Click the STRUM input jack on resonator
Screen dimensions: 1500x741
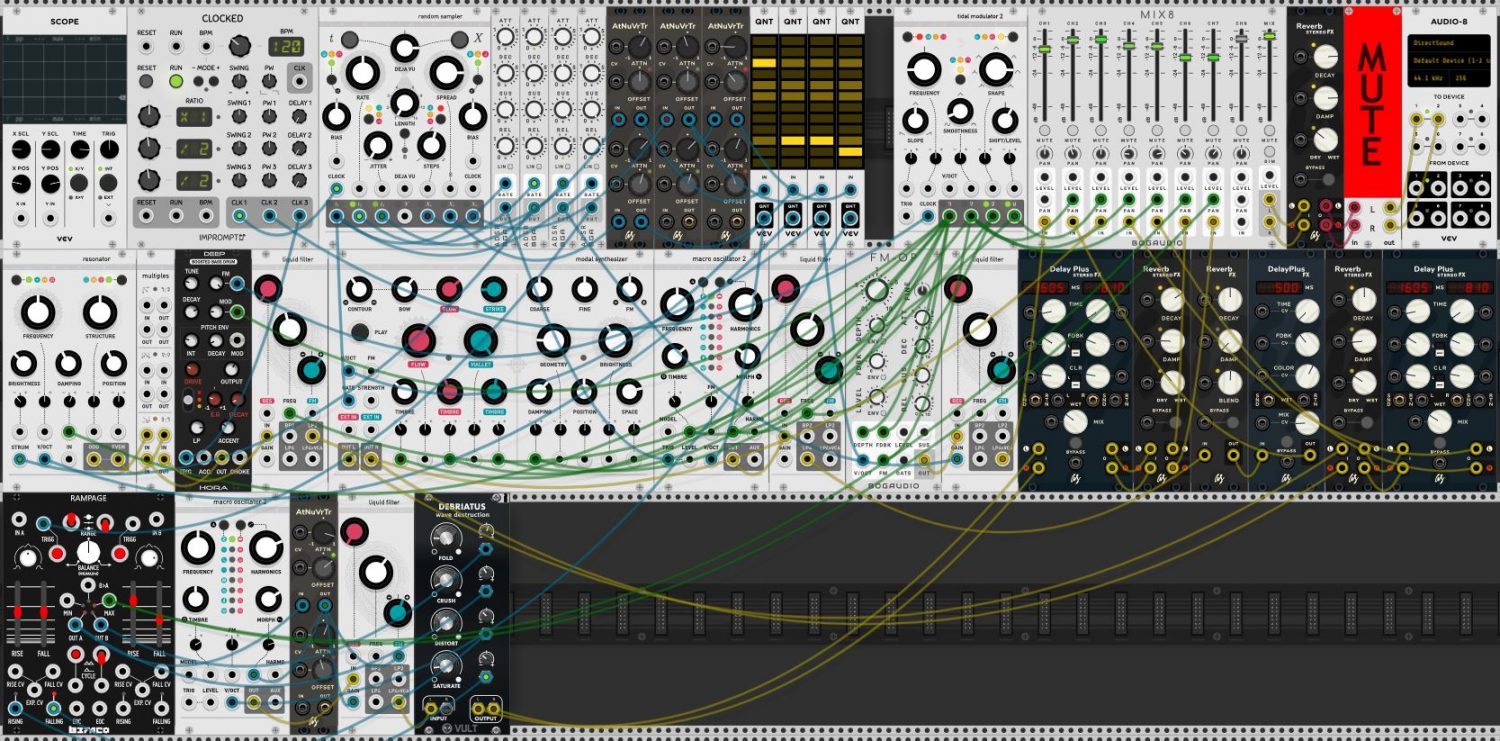(x=20, y=460)
